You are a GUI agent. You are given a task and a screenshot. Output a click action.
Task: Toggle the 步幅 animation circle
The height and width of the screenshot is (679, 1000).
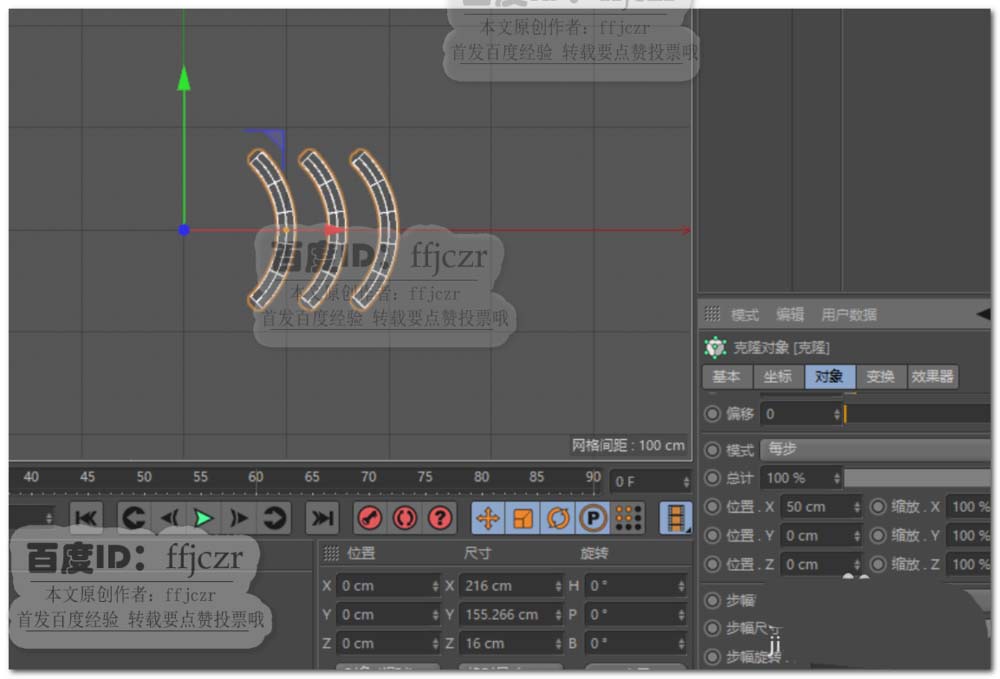(712, 600)
